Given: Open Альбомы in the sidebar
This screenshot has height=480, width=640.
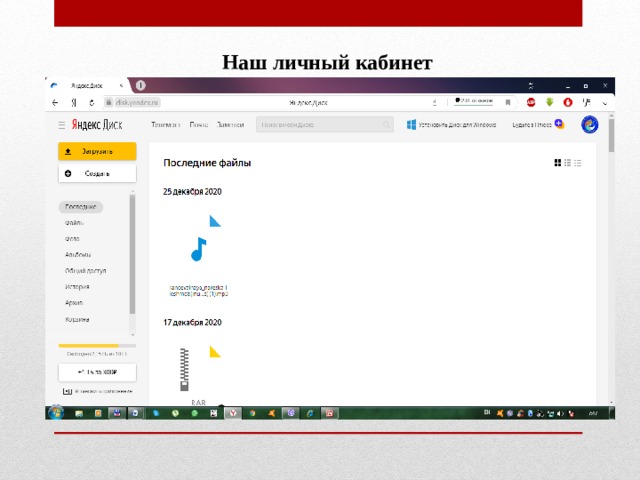Looking at the screenshot, I should point(78,255).
